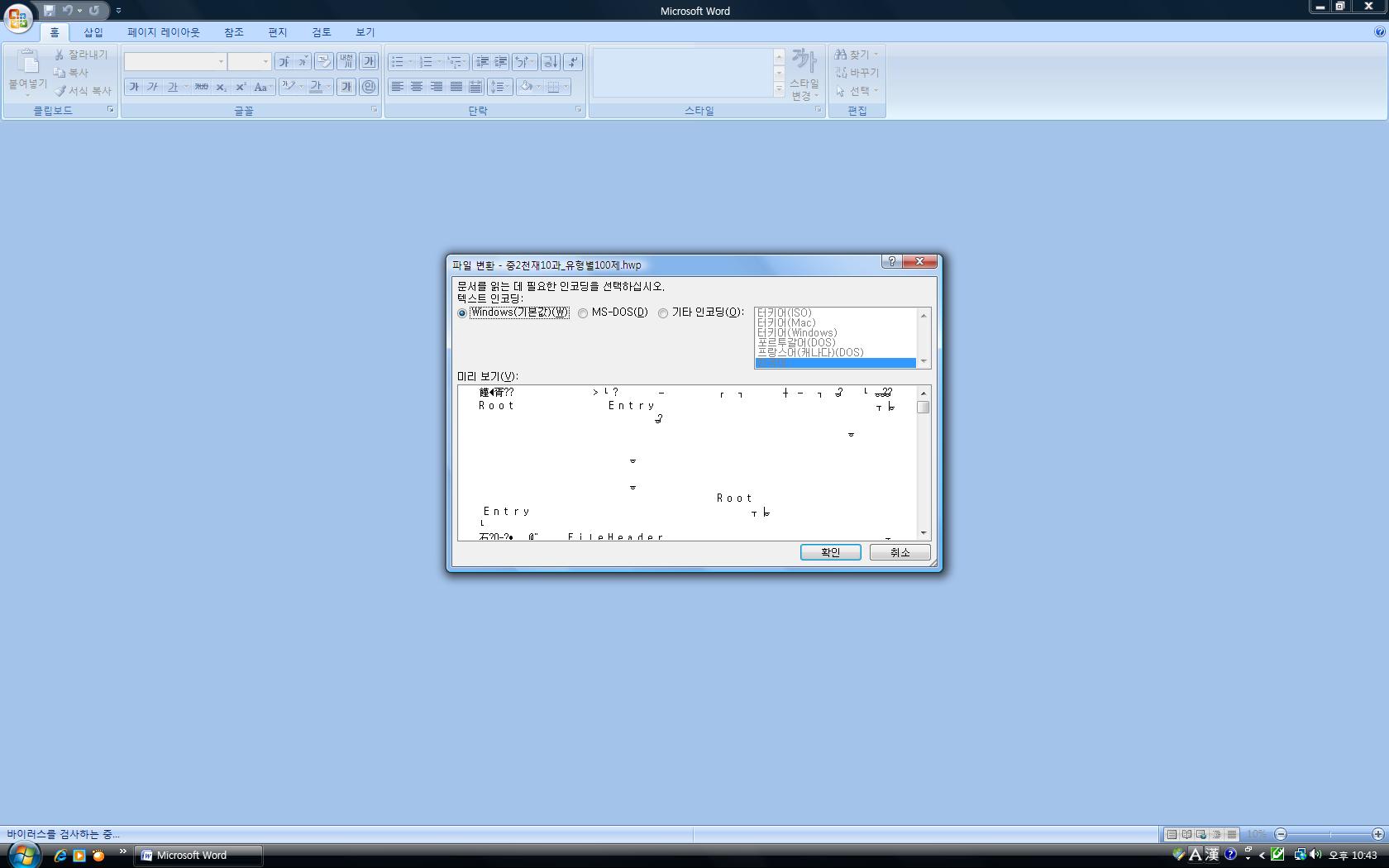Select 터키어(Windows) in encoding list
1389x868 pixels.
(797, 333)
